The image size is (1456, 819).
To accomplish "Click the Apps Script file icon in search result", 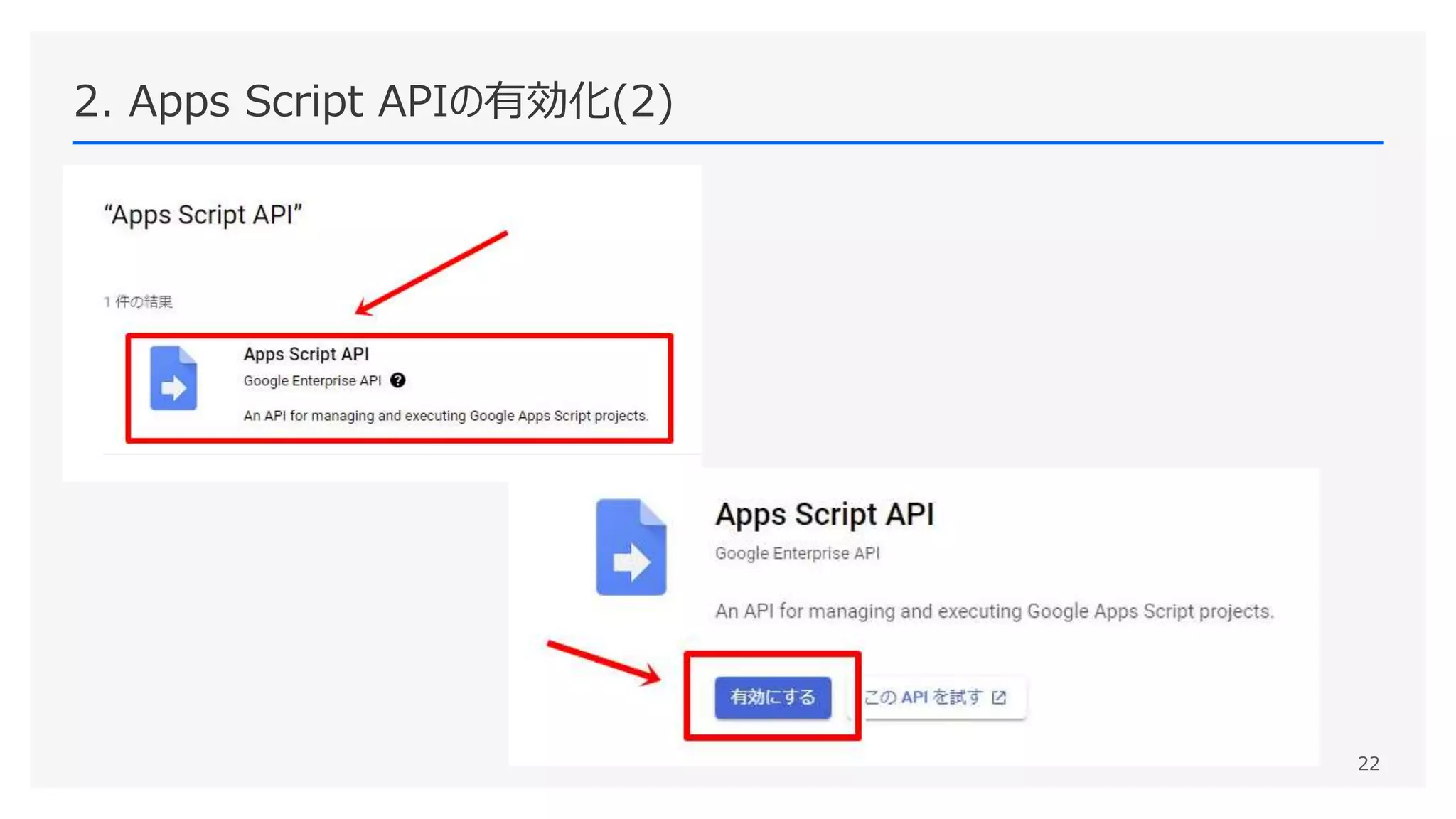I will (x=173, y=378).
